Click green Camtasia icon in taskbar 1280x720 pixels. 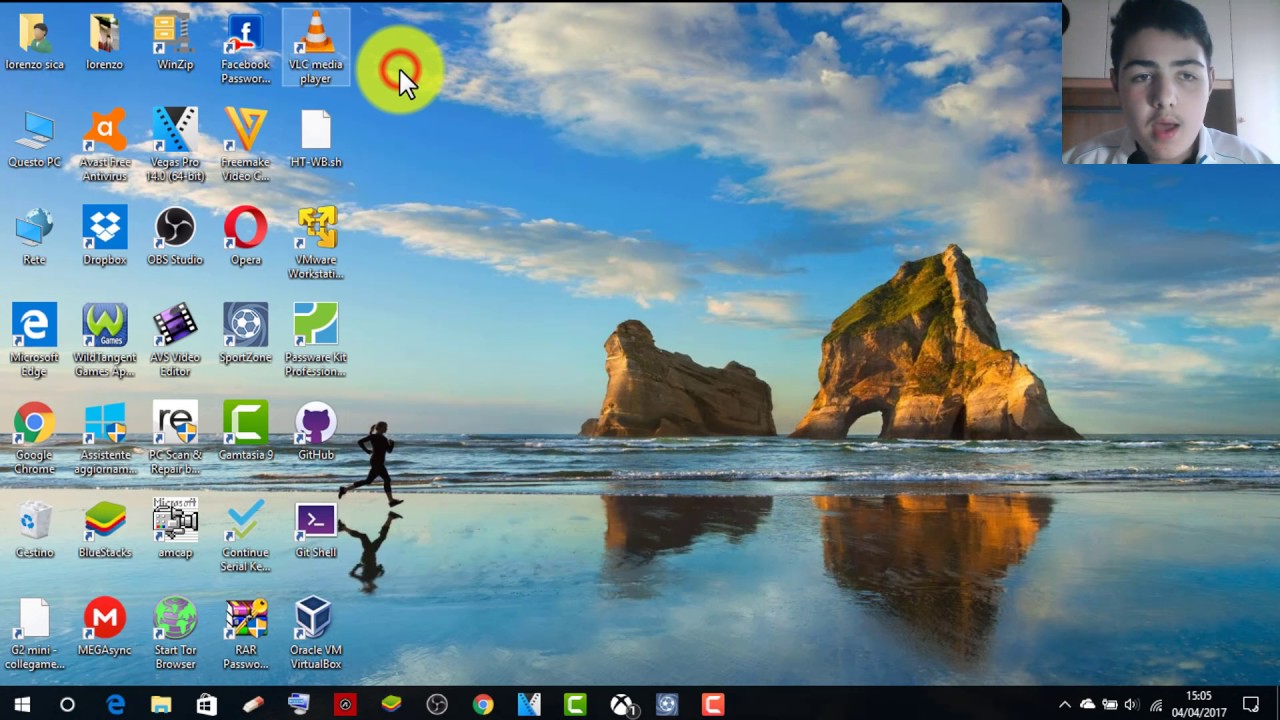coord(575,705)
